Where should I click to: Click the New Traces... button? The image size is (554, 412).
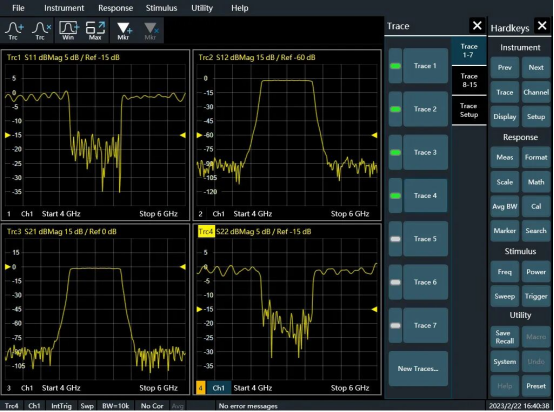pos(418,369)
